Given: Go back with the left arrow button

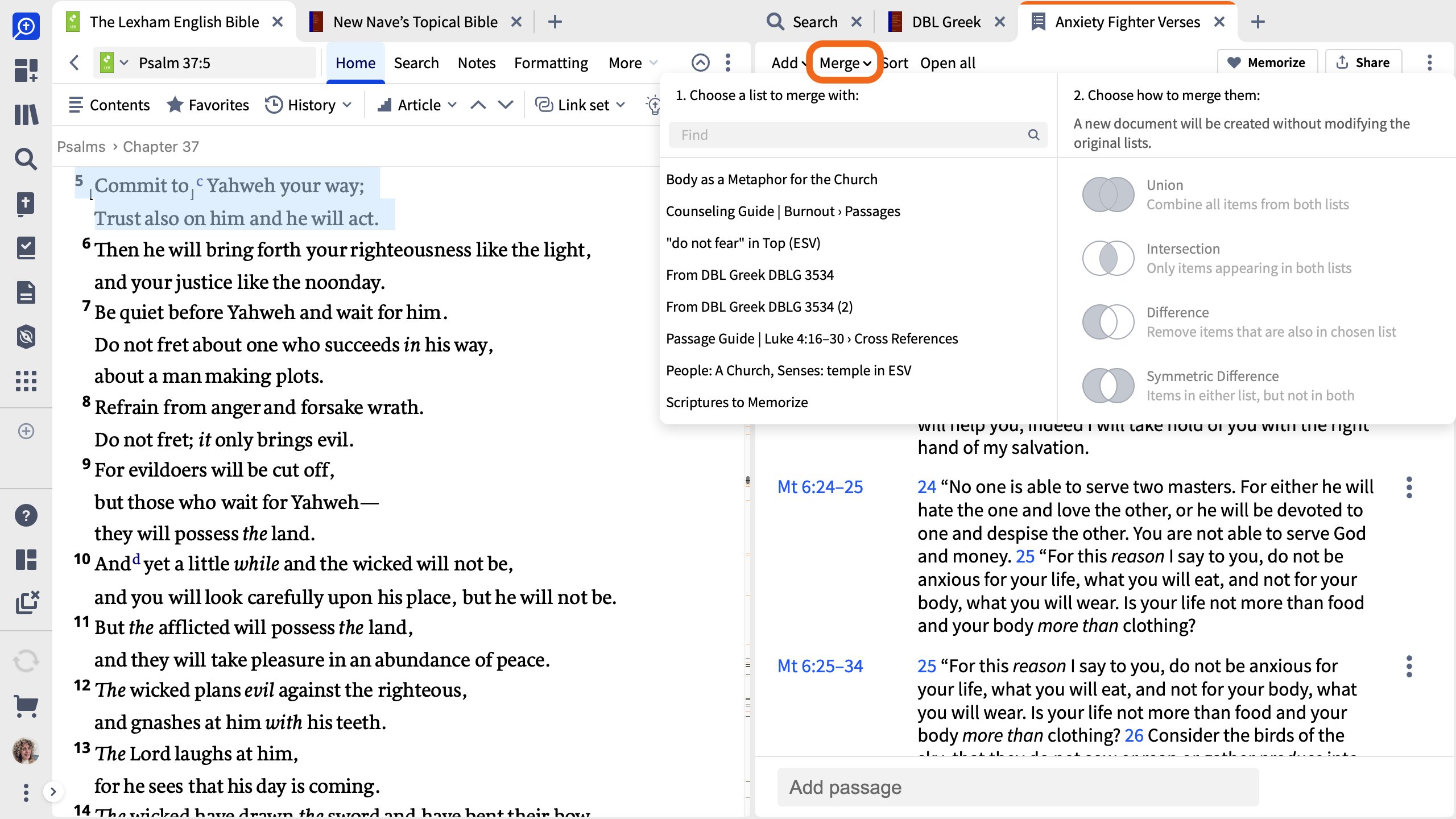Looking at the screenshot, I should coord(74,63).
